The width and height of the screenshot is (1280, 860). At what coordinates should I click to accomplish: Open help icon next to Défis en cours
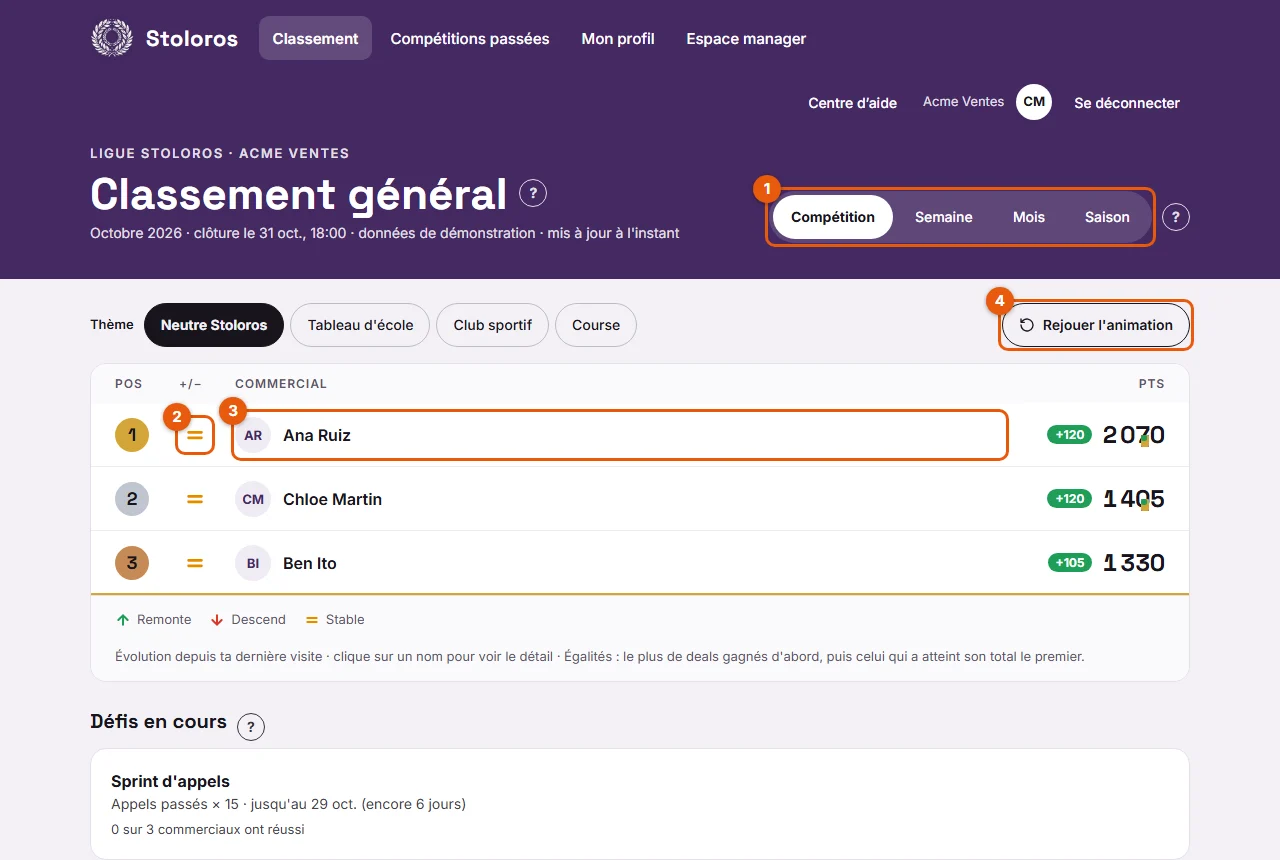pyautogui.click(x=251, y=727)
